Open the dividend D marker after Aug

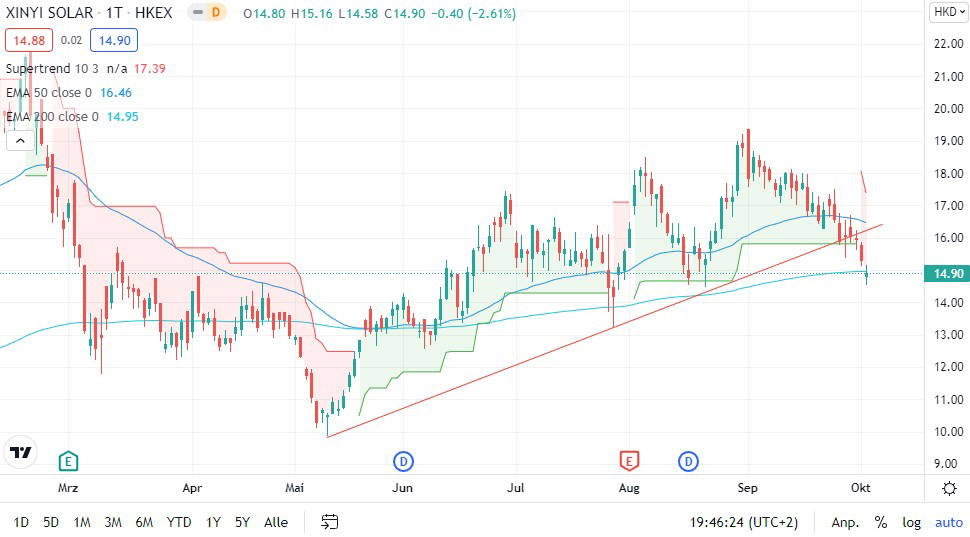pyautogui.click(x=688, y=461)
